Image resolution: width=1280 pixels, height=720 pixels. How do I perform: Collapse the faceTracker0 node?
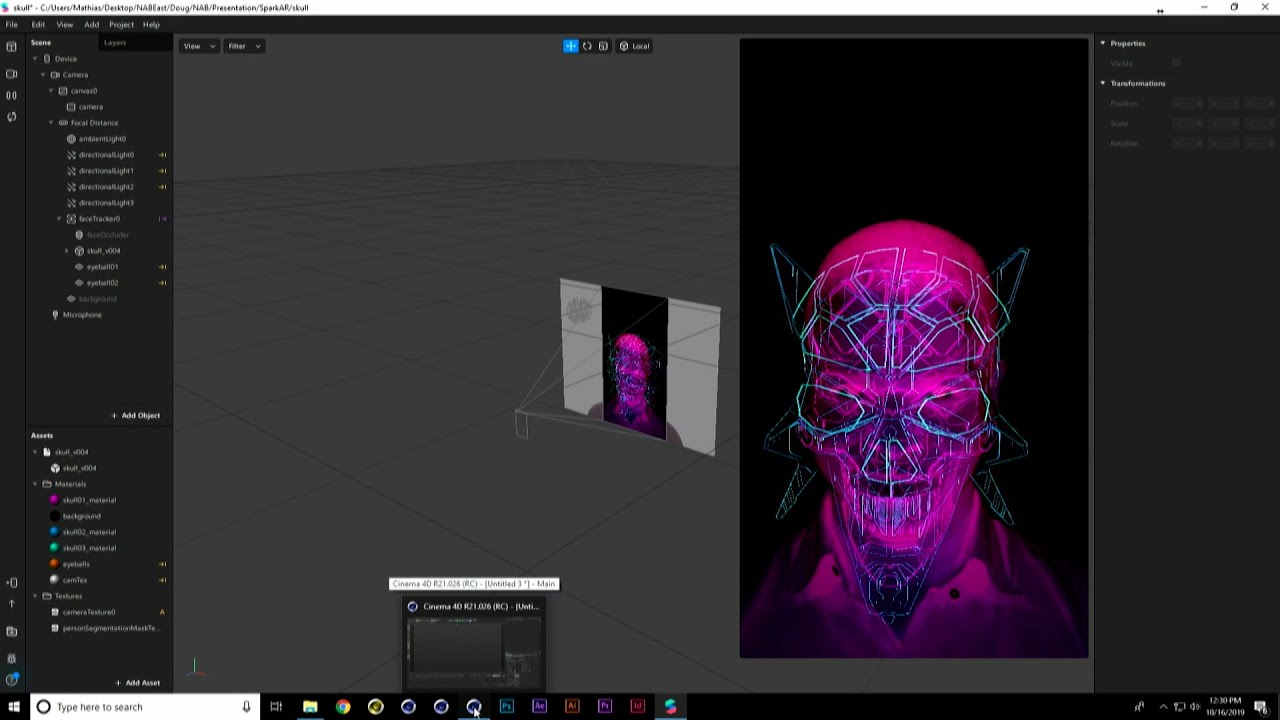click(x=59, y=219)
